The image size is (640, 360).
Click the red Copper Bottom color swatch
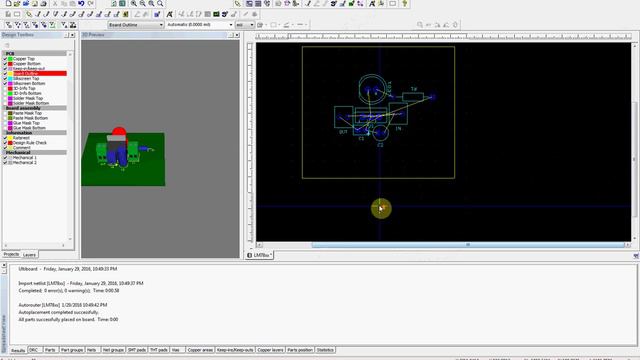pyautogui.click(x=11, y=64)
